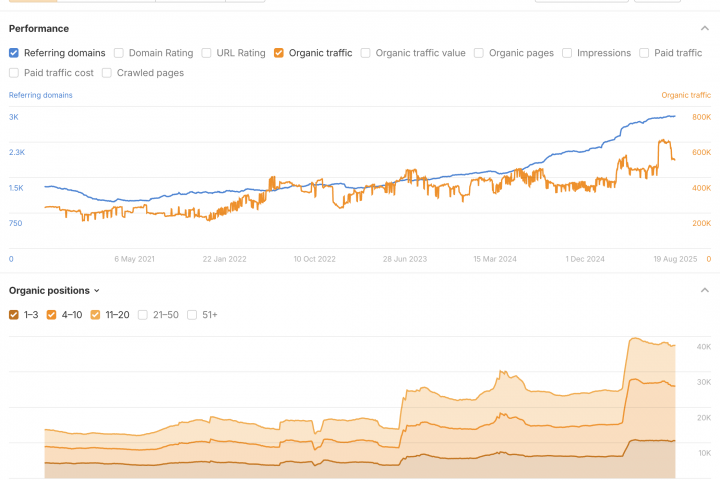
Task: Enable the 21–50 positions checkbox
Action: (143, 315)
